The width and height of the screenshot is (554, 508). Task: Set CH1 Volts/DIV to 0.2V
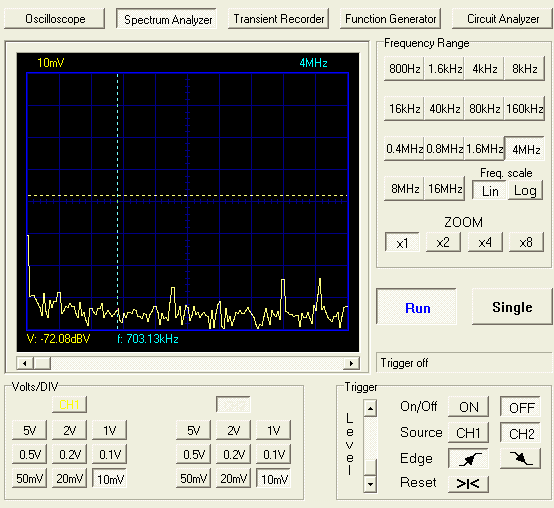69,454
